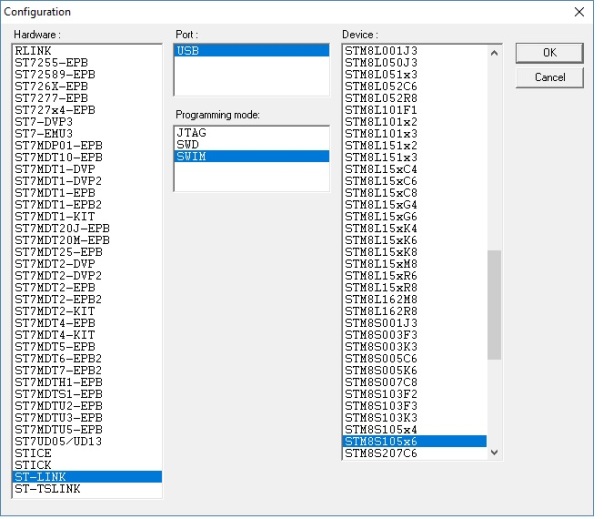Image resolution: width=603 pixels, height=519 pixels.
Task: Select STM8S105x6 device
Action: click(x=415, y=441)
